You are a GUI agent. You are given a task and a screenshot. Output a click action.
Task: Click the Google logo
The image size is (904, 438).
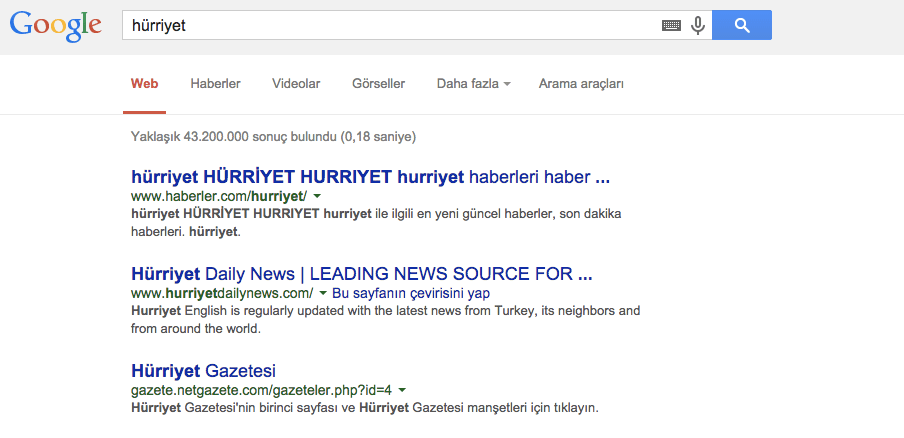coord(55,25)
